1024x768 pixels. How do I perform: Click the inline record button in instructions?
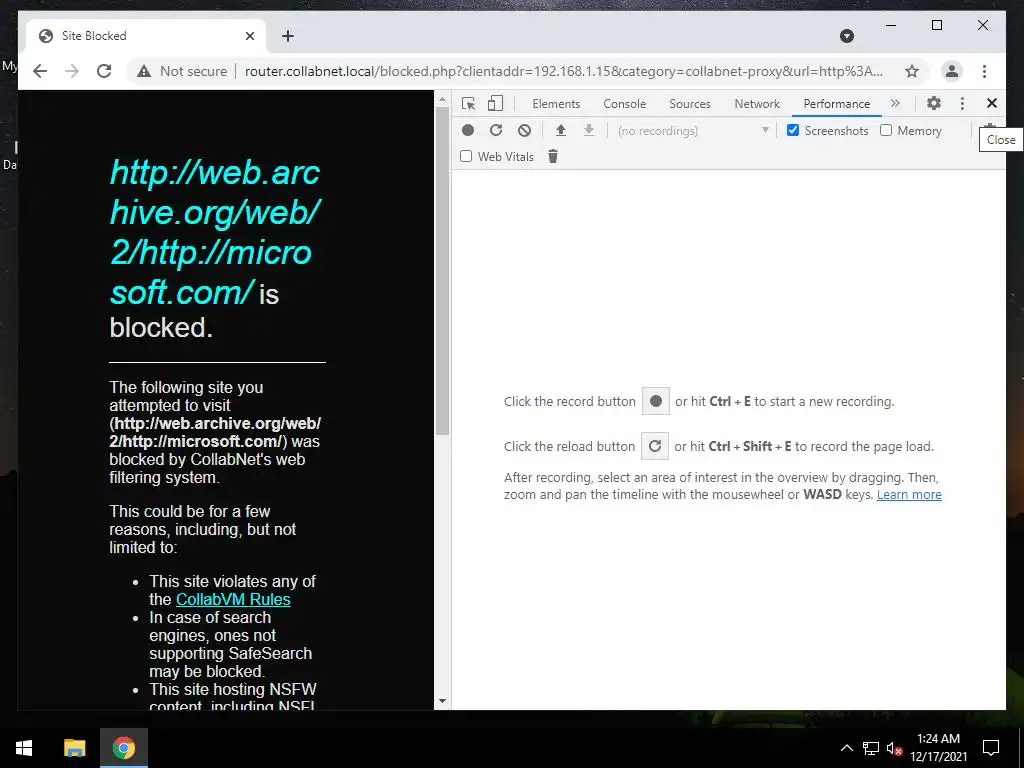pos(656,401)
